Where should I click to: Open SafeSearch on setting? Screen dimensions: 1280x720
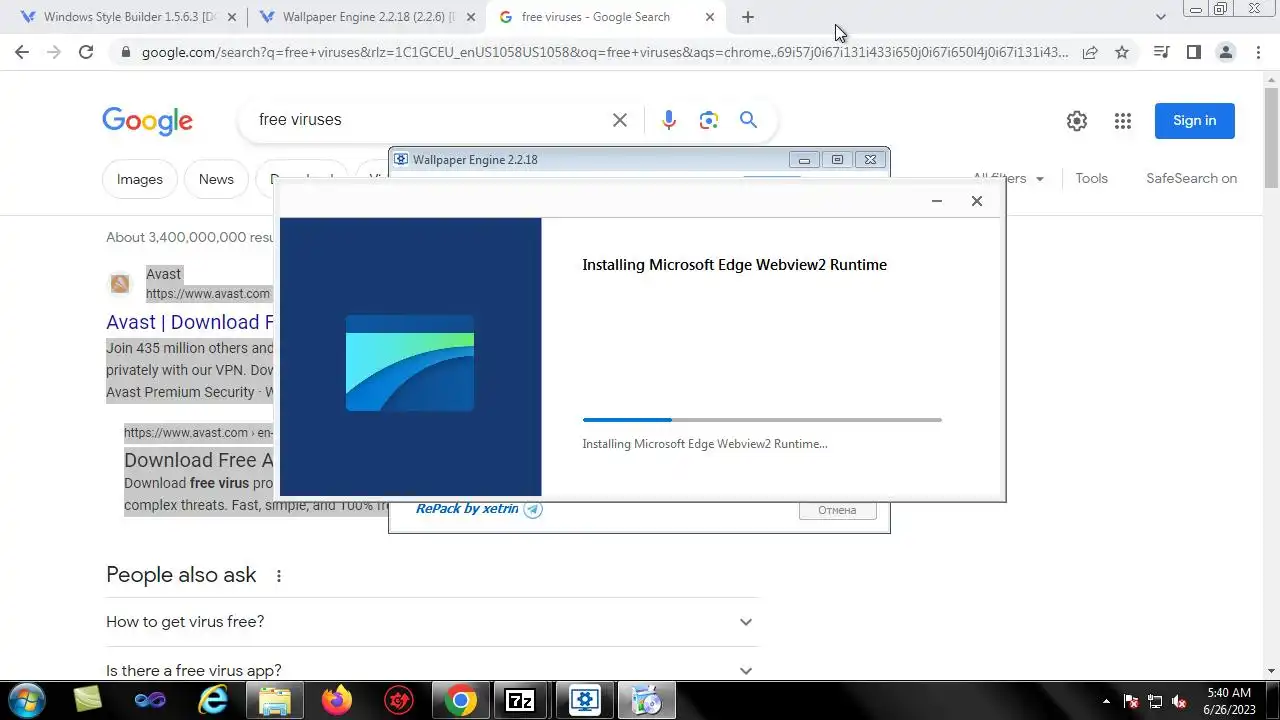[x=1192, y=178]
